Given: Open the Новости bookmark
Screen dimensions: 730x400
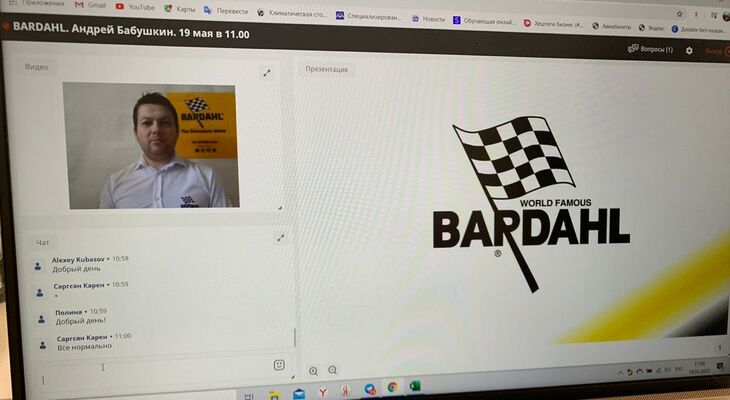Looking at the screenshot, I should (428, 19).
